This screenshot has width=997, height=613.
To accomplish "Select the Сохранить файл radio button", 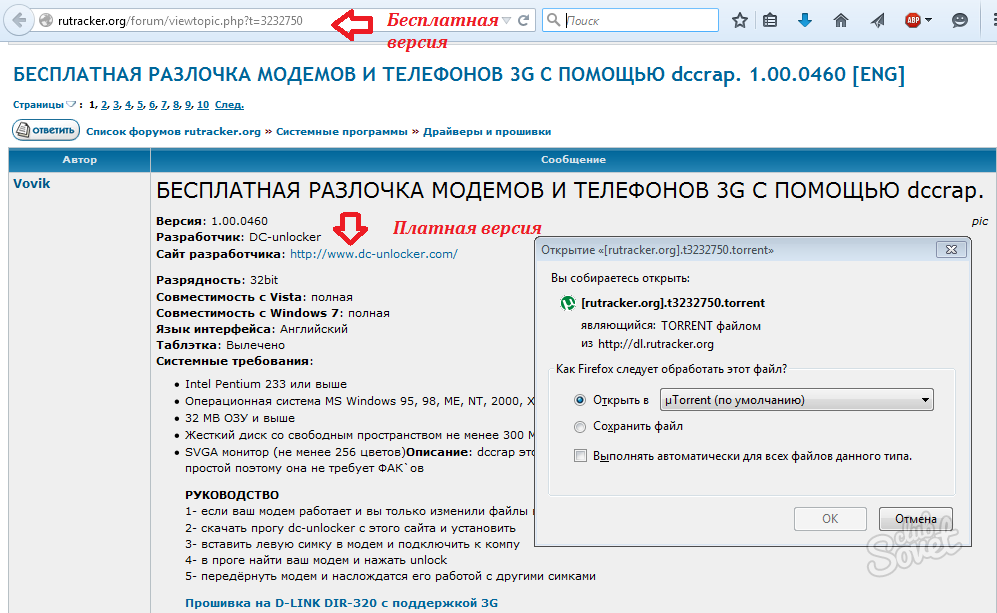I will tap(581, 426).
